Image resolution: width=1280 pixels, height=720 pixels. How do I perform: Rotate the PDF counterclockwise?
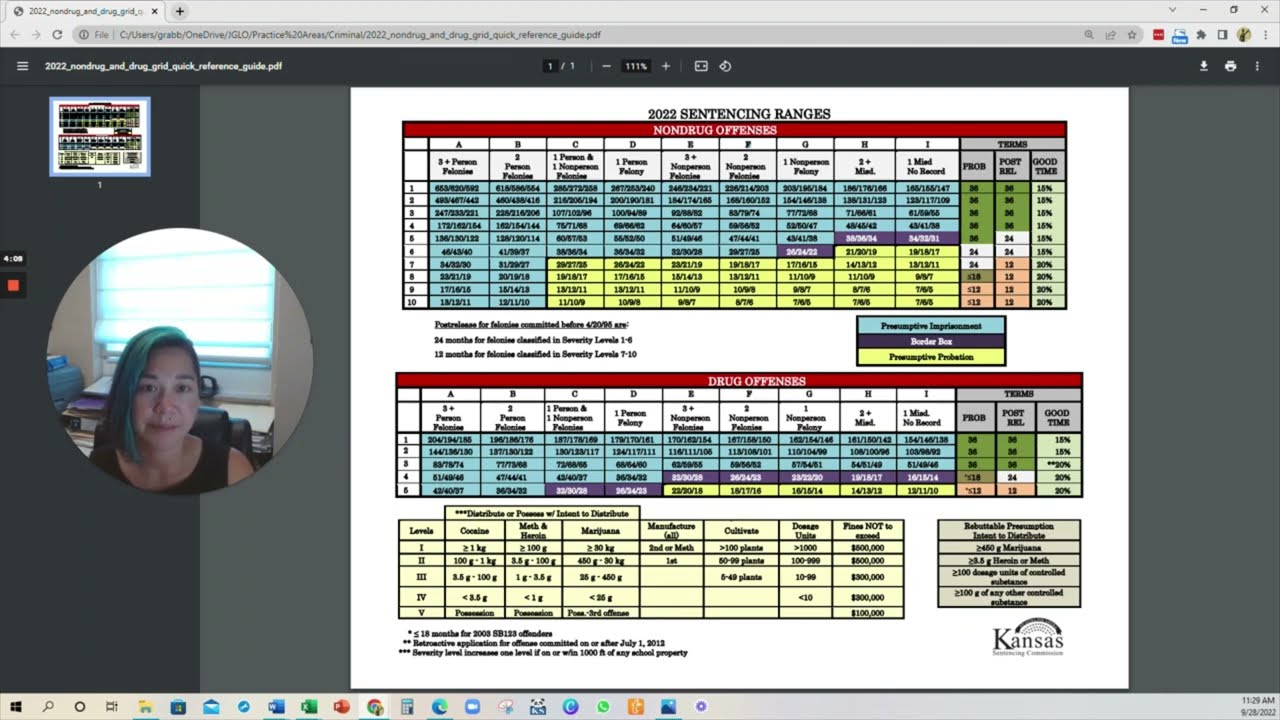coord(725,66)
